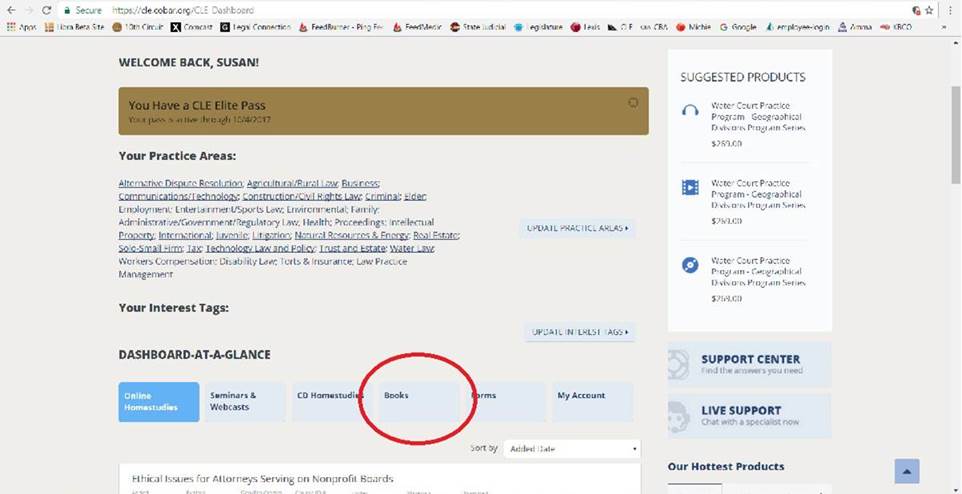Open the Solo-Small Firm link
This screenshot has height=494, width=962.
click(151, 249)
